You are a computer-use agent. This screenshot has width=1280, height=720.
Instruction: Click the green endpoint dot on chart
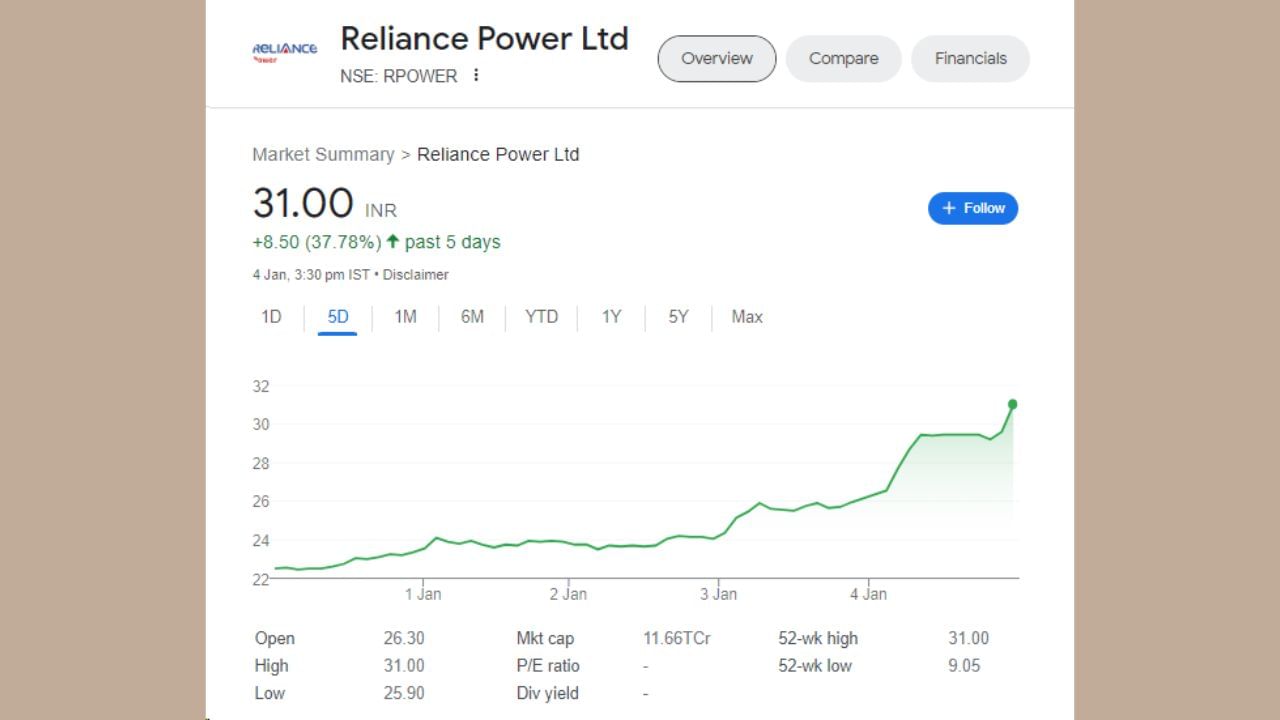coord(1013,404)
